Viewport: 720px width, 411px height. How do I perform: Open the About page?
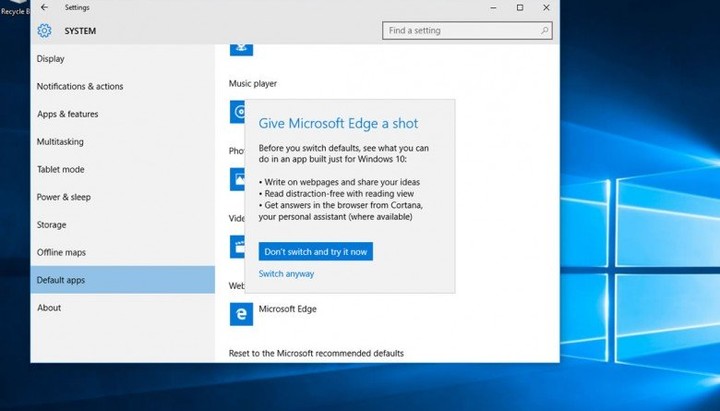pos(49,308)
